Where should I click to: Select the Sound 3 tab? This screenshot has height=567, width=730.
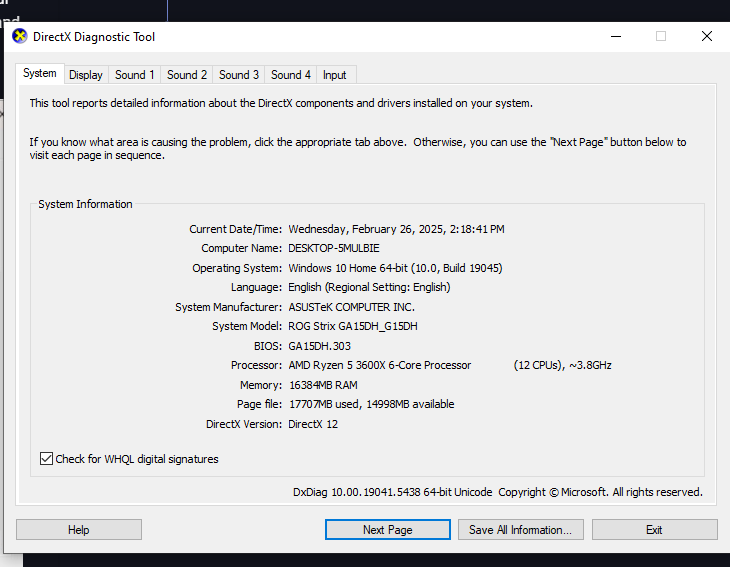(239, 75)
